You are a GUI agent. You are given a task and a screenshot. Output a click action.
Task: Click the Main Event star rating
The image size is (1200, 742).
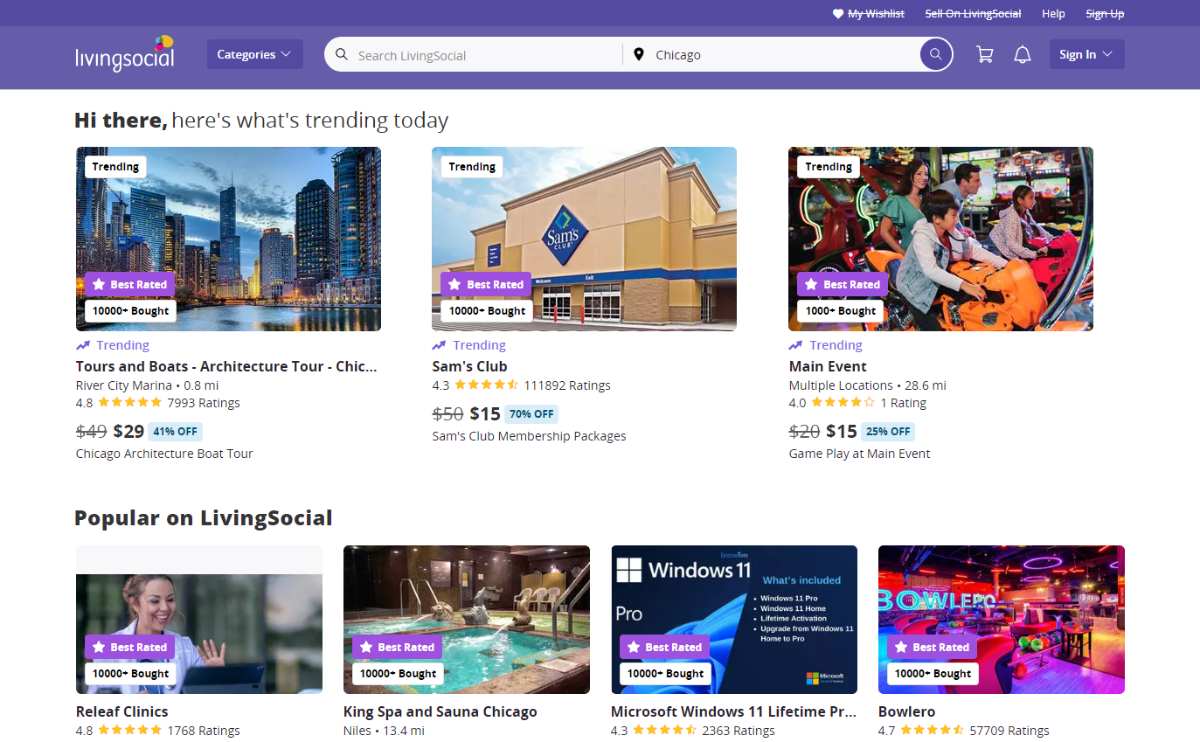843,403
